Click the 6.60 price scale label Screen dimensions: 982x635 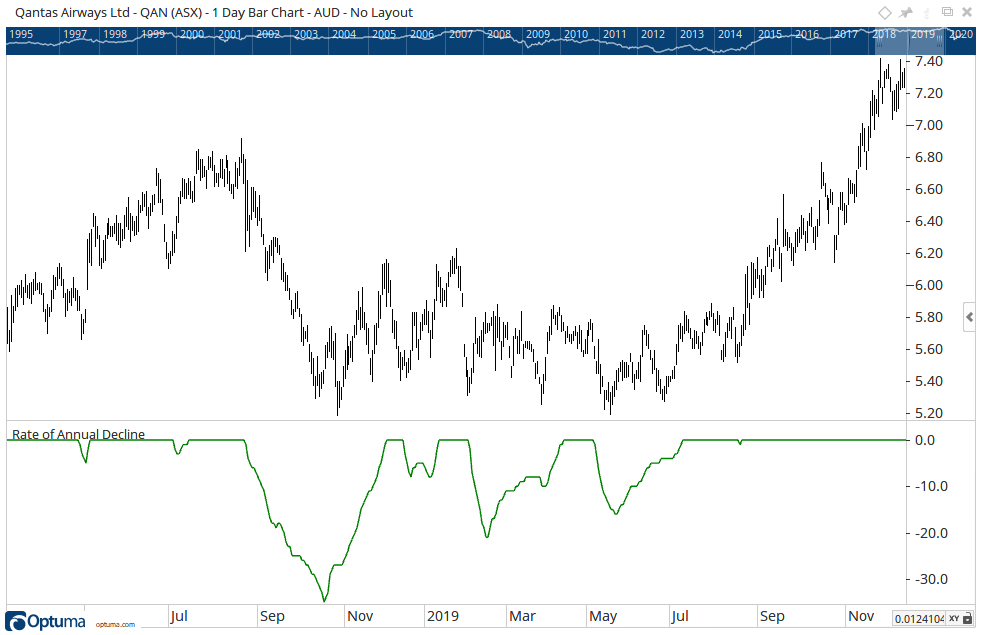coord(929,189)
